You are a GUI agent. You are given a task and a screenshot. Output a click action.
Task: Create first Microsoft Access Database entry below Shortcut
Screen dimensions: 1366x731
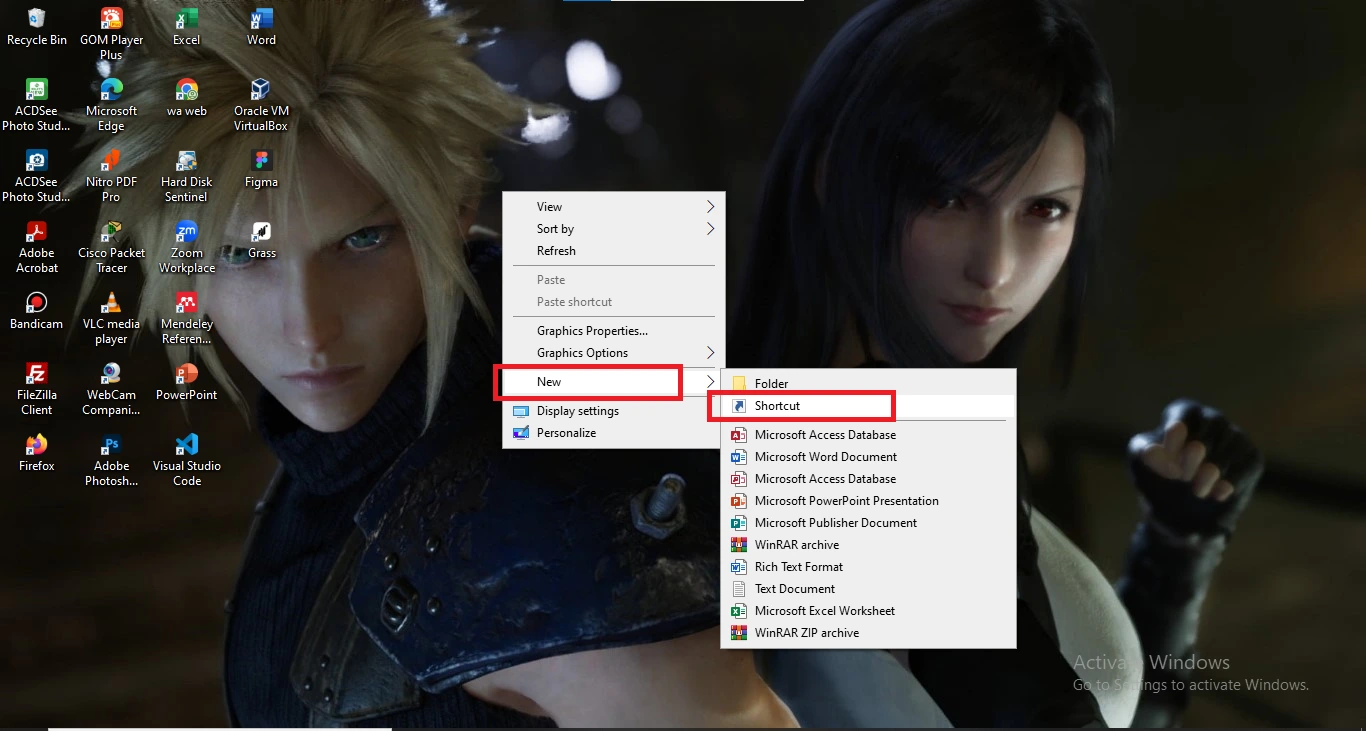tap(868, 435)
